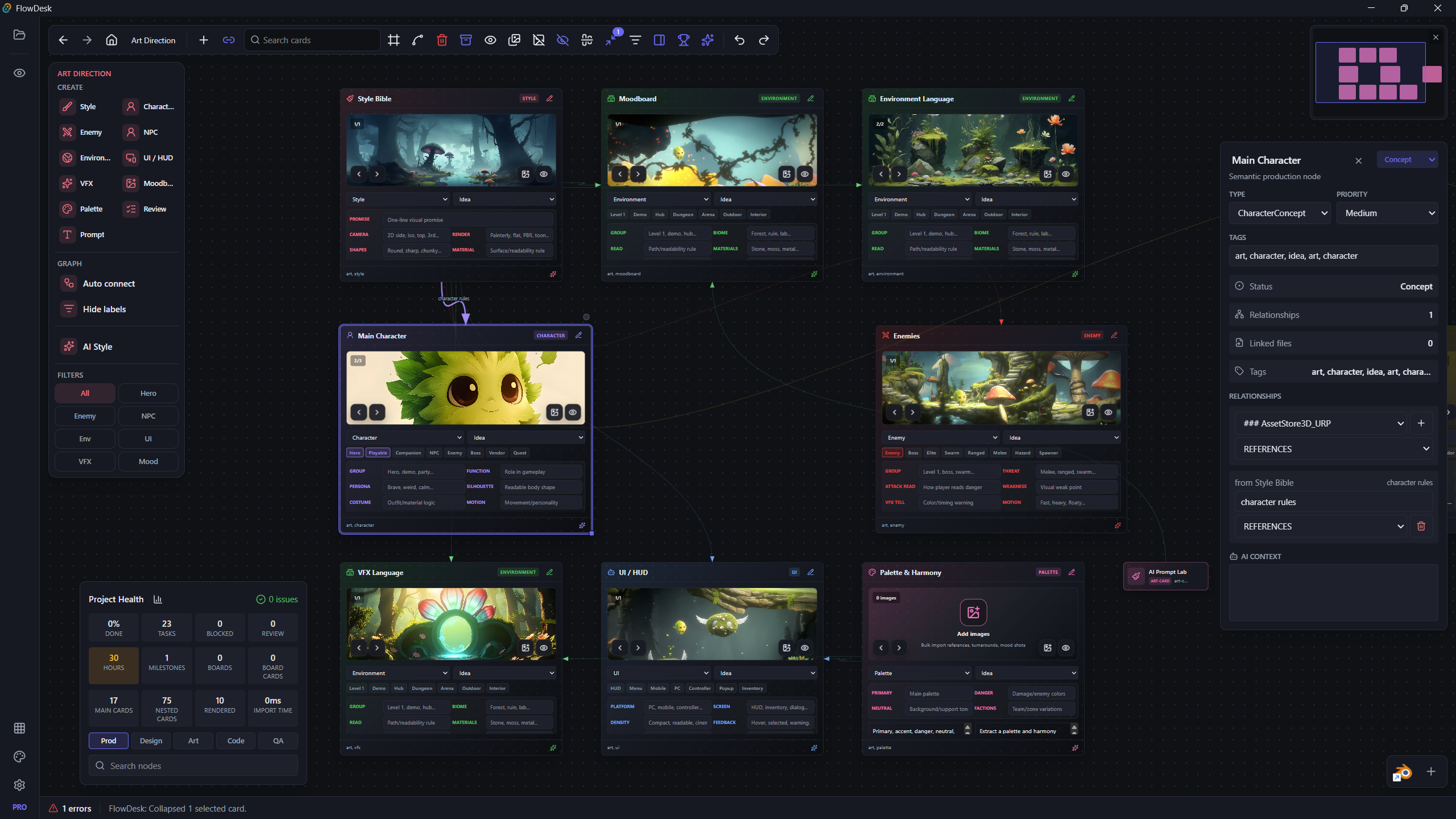Click in the Search cards field
1456x819 pixels.
(x=312, y=40)
